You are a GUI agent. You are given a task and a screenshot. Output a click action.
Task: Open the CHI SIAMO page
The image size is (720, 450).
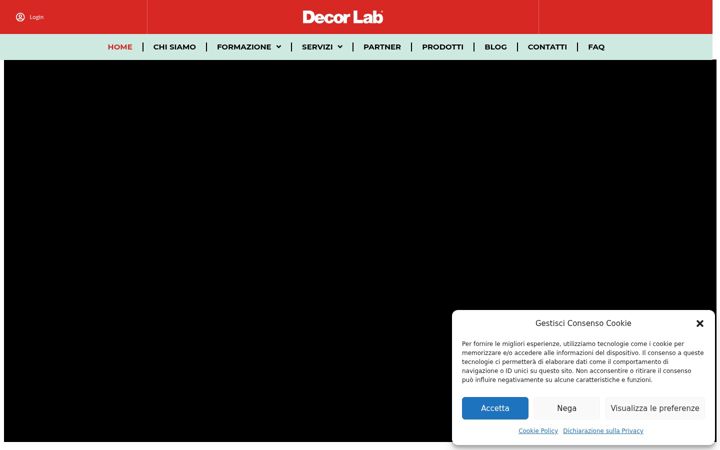[174, 47]
